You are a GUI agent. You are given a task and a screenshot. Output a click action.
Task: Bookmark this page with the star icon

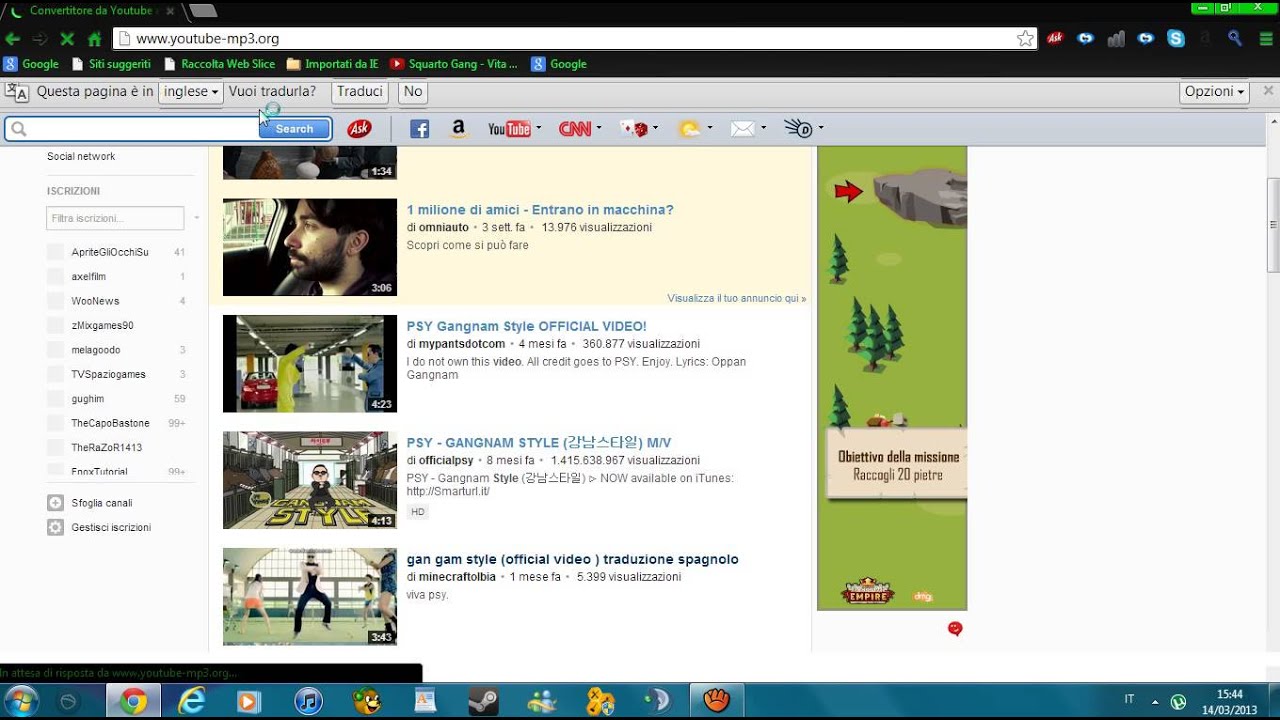tap(1025, 39)
